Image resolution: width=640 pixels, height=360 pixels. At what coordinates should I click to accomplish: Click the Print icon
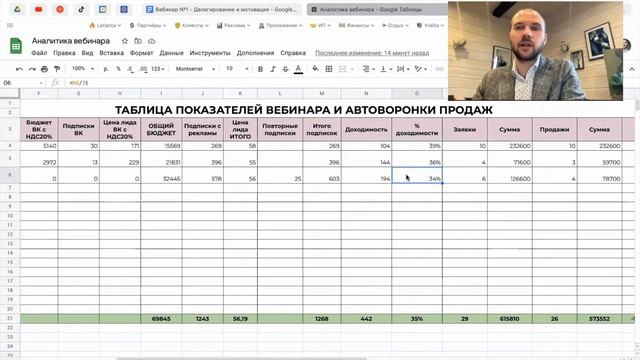44,69
